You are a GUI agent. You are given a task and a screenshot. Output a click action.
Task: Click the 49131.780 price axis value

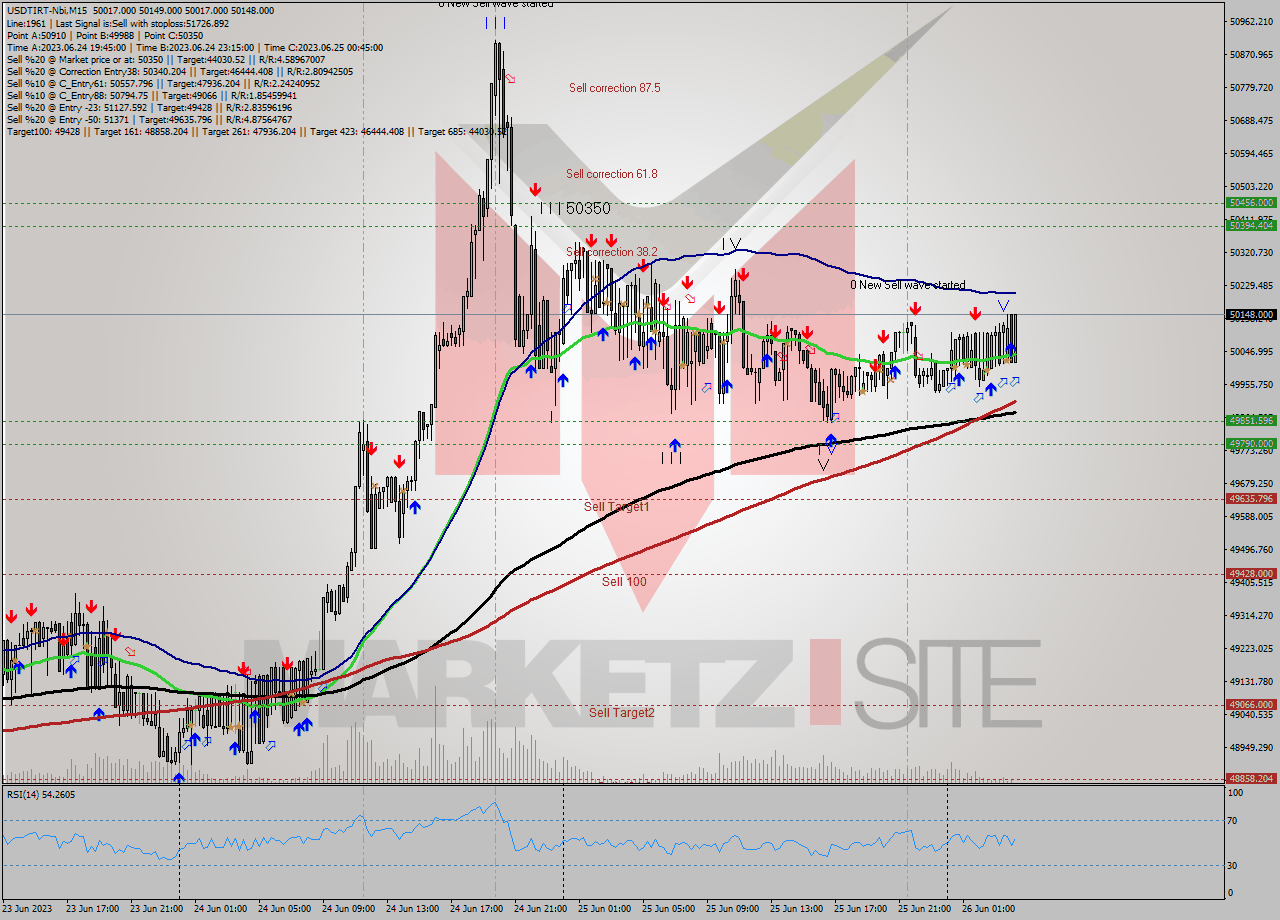tap(1253, 681)
